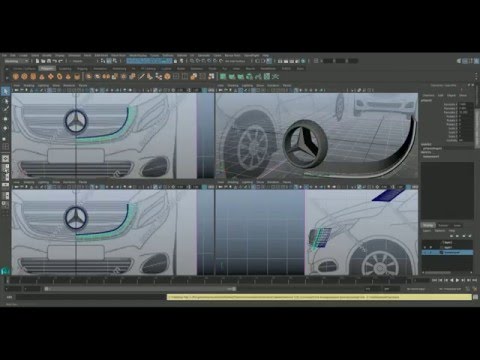The image size is (480, 360).
Task: Open the Modeling menu set dropdown
Action: [17, 61]
